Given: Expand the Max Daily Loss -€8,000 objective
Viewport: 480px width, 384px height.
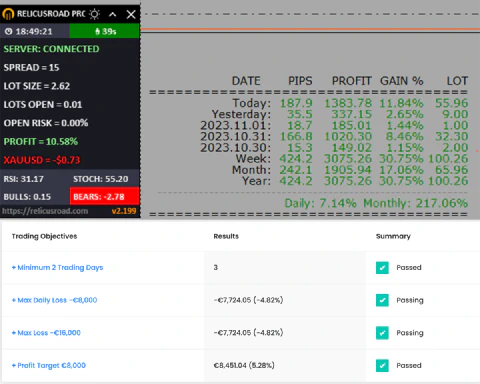Looking at the screenshot, I should coord(54,300).
